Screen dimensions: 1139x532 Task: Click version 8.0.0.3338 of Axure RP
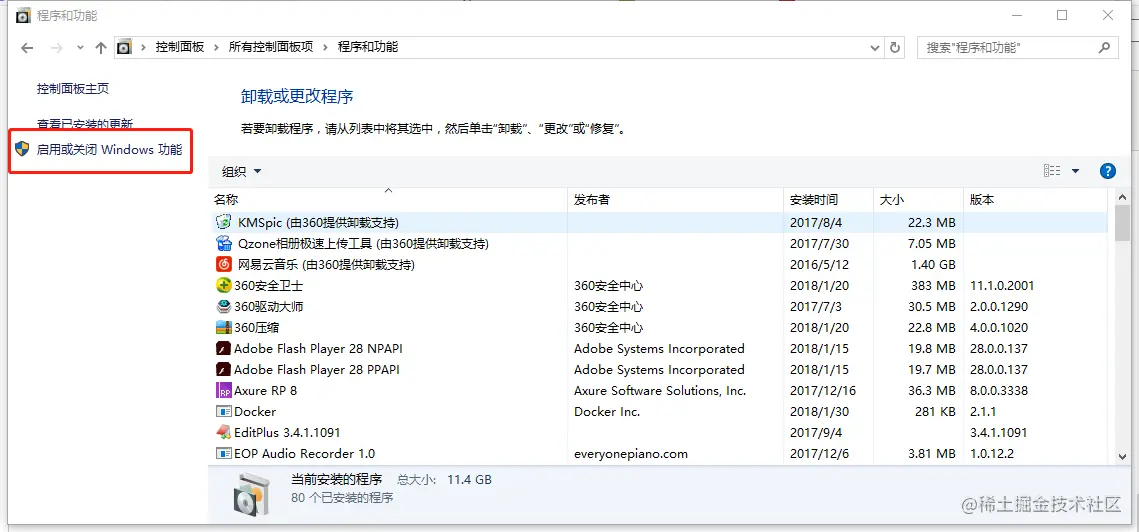click(999, 391)
